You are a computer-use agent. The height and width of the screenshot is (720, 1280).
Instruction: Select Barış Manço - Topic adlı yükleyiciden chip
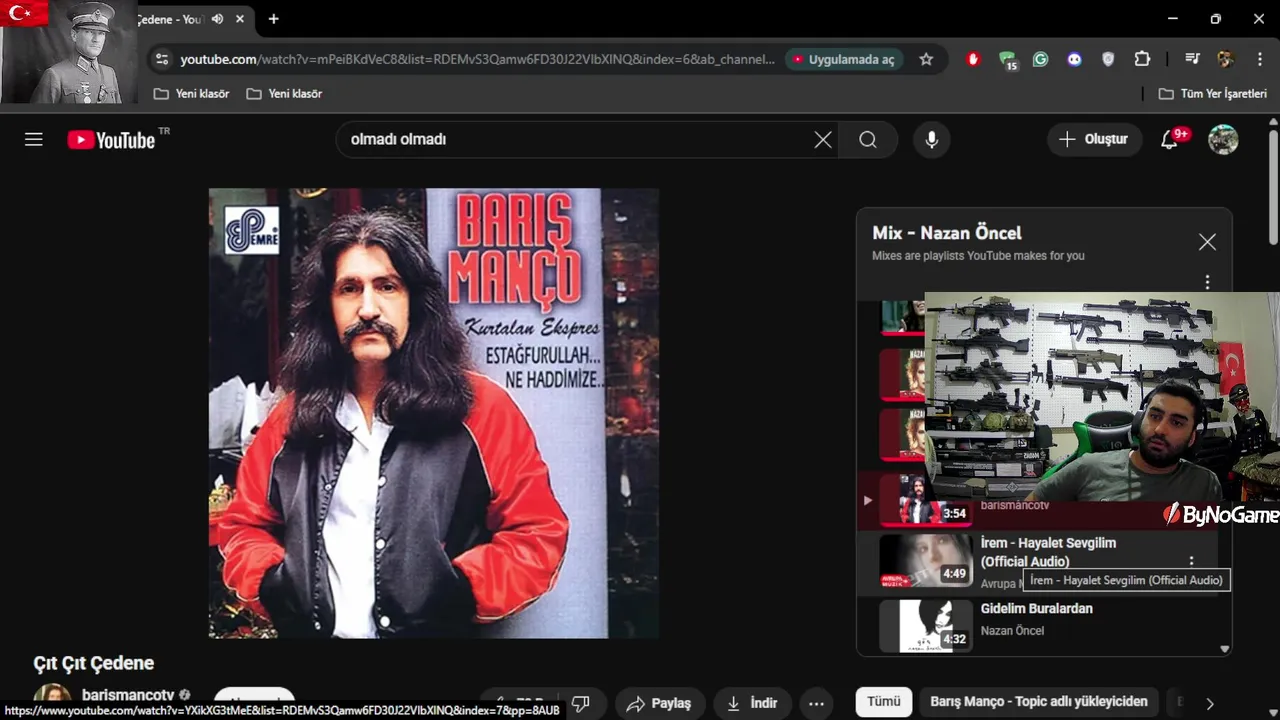tap(1039, 702)
